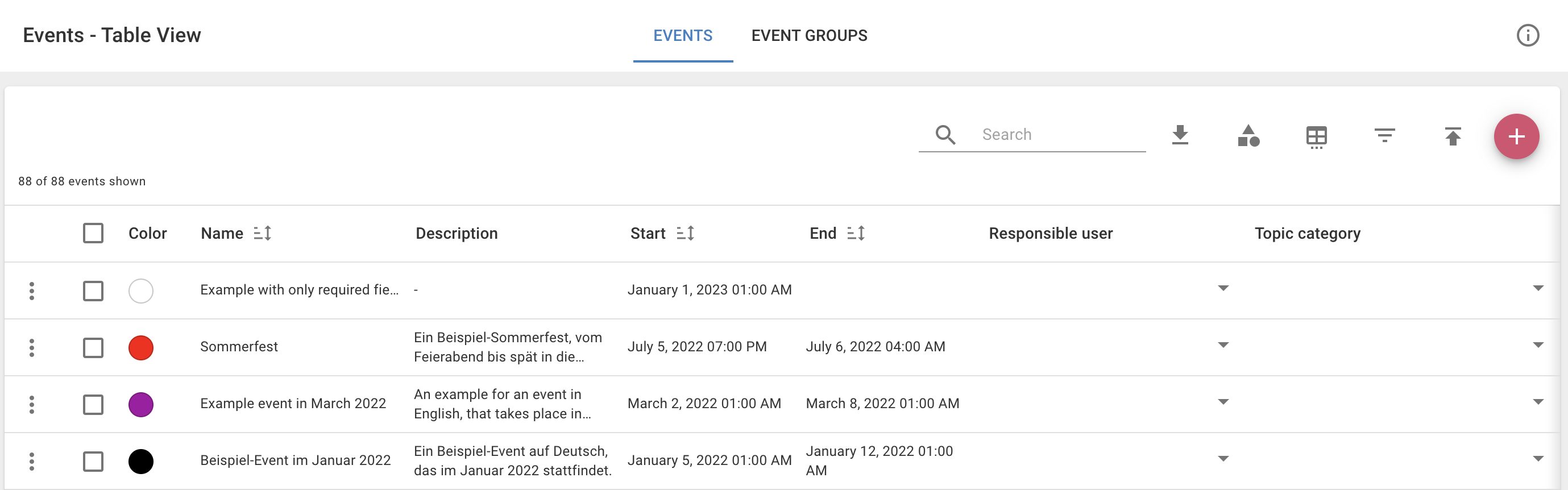Click the red color circle for Sommerfest
Screen dimensions: 1568x490
coord(140,347)
